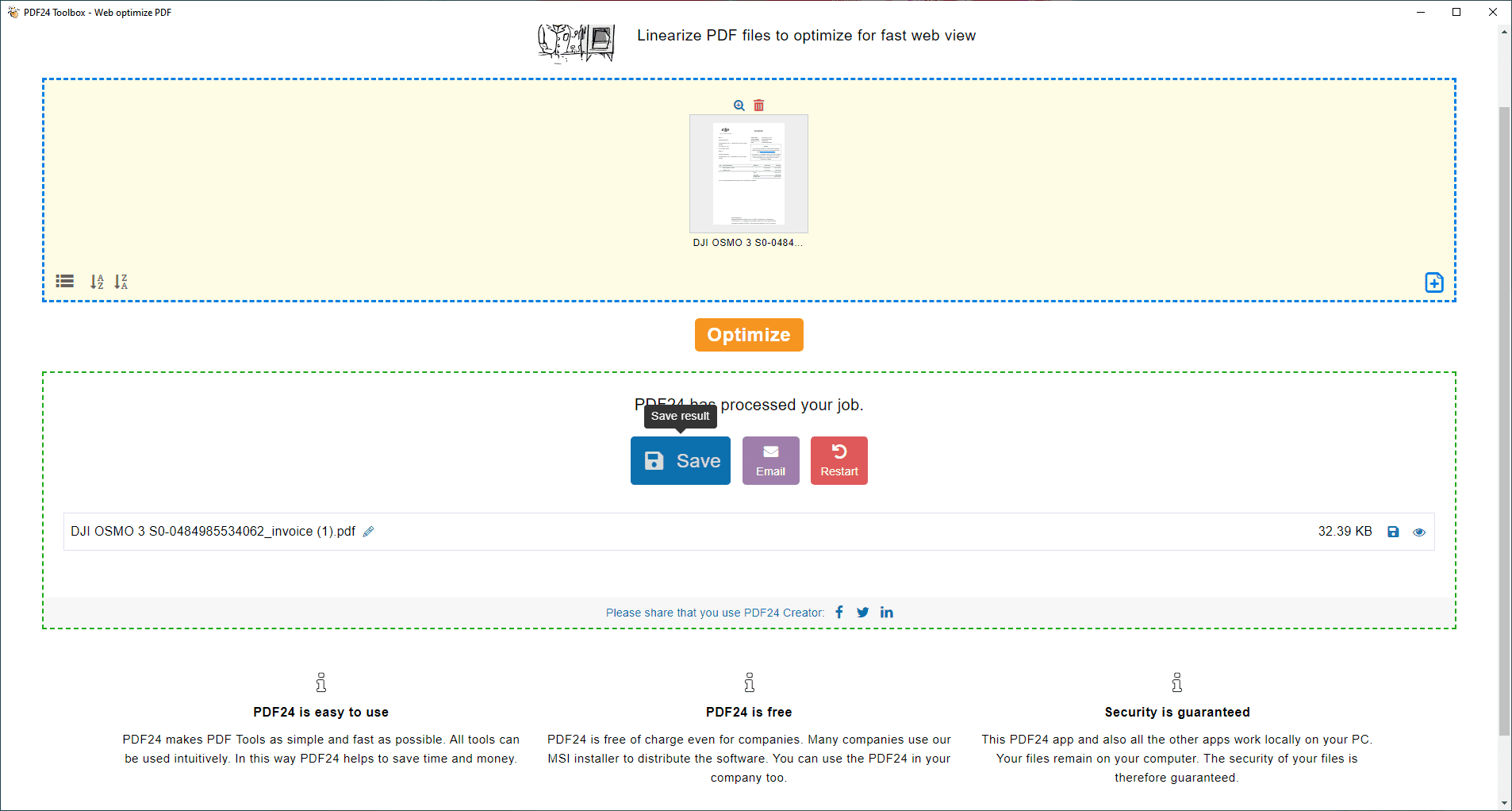
Task: Click the 32.39 KB file size text
Action: coord(1345,532)
